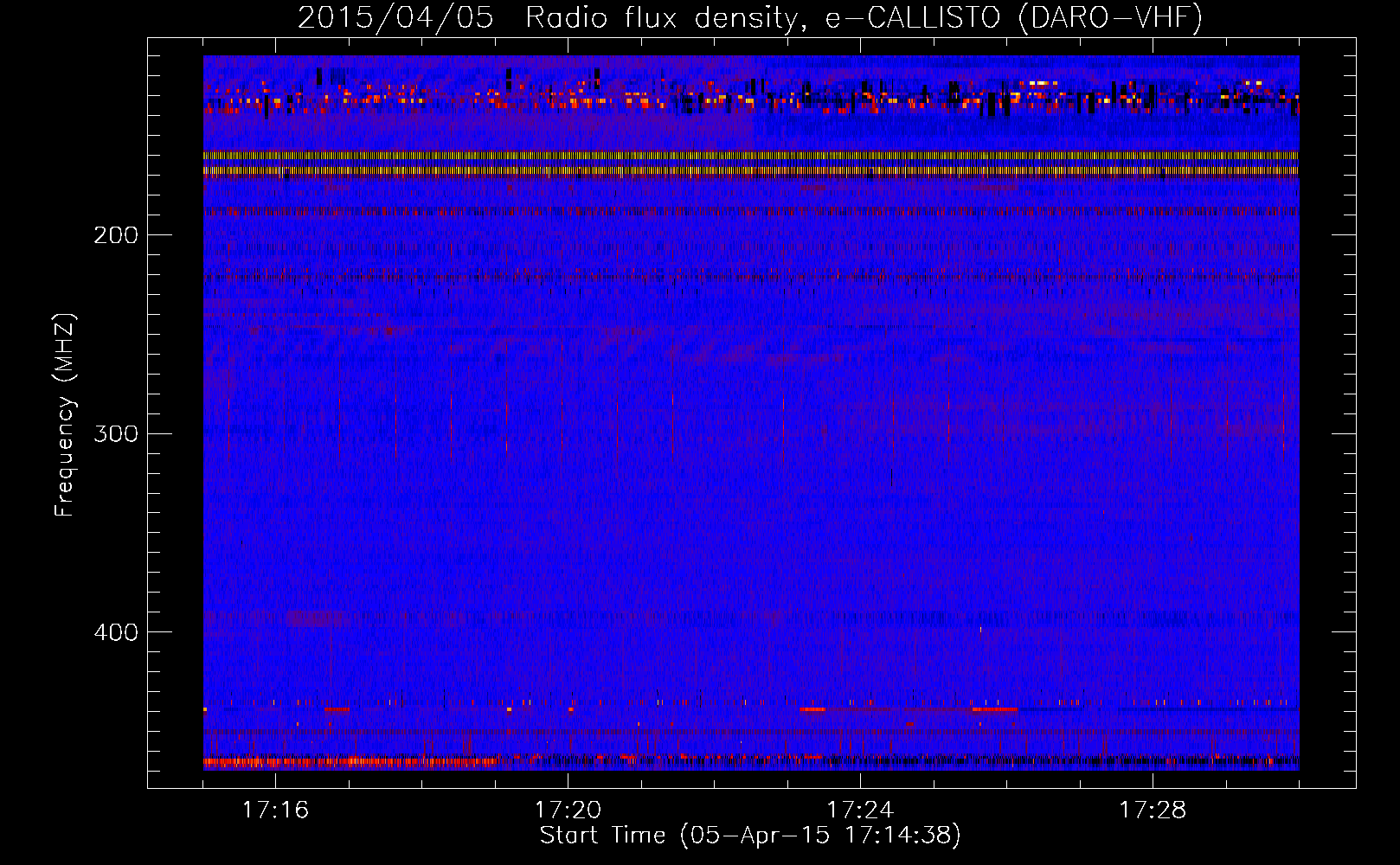Click the 17:28 time tick label
Viewport: 1400px width, 865px height.
1153,810
